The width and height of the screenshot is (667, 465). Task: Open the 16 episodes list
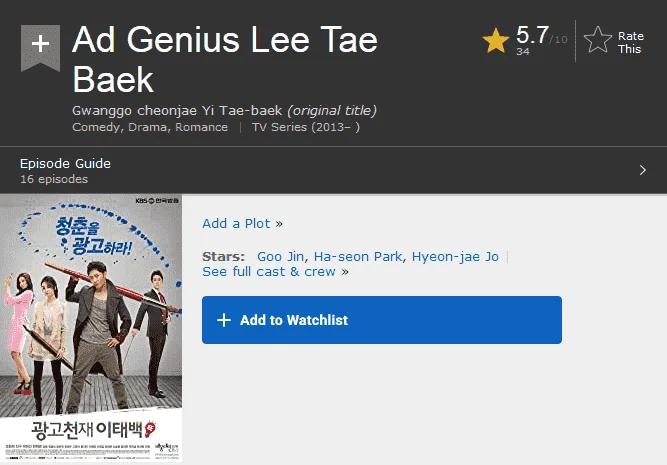click(54, 179)
